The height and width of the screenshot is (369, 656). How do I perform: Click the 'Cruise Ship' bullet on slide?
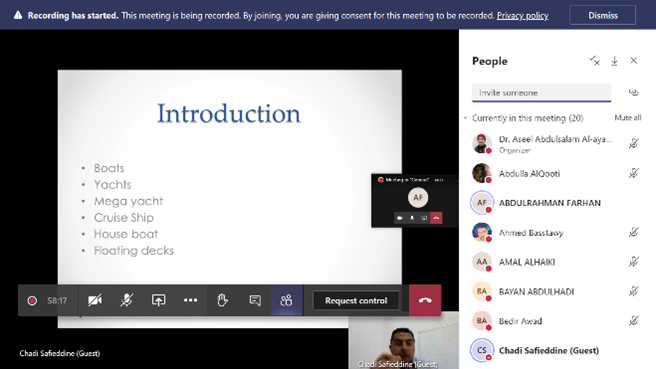[123, 218]
